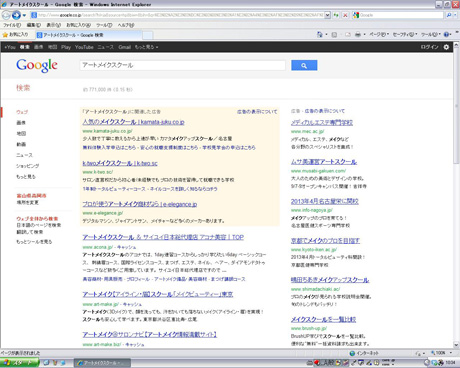Click the printer icon
Screen dimensions: 460x368
[358, 34]
